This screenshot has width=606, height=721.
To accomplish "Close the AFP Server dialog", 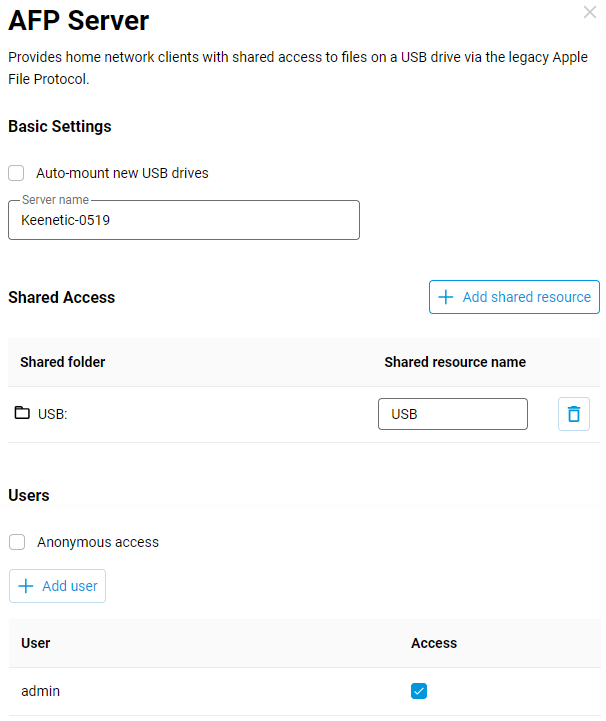I will click(x=590, y=12).
